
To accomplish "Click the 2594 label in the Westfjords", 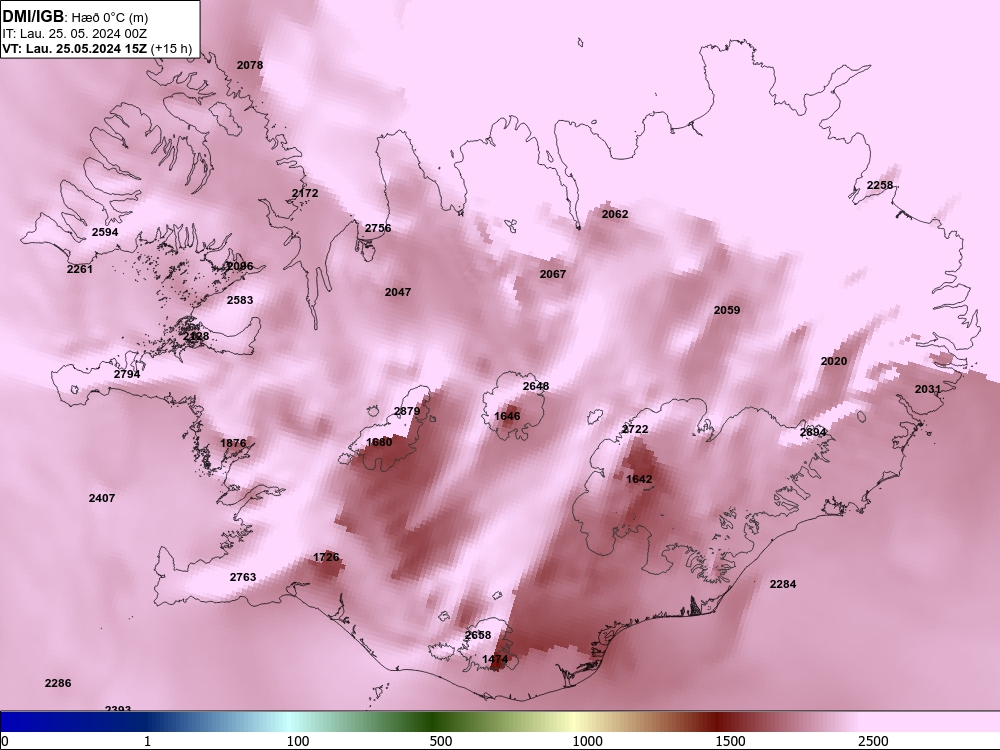I will tap(105, 232).
